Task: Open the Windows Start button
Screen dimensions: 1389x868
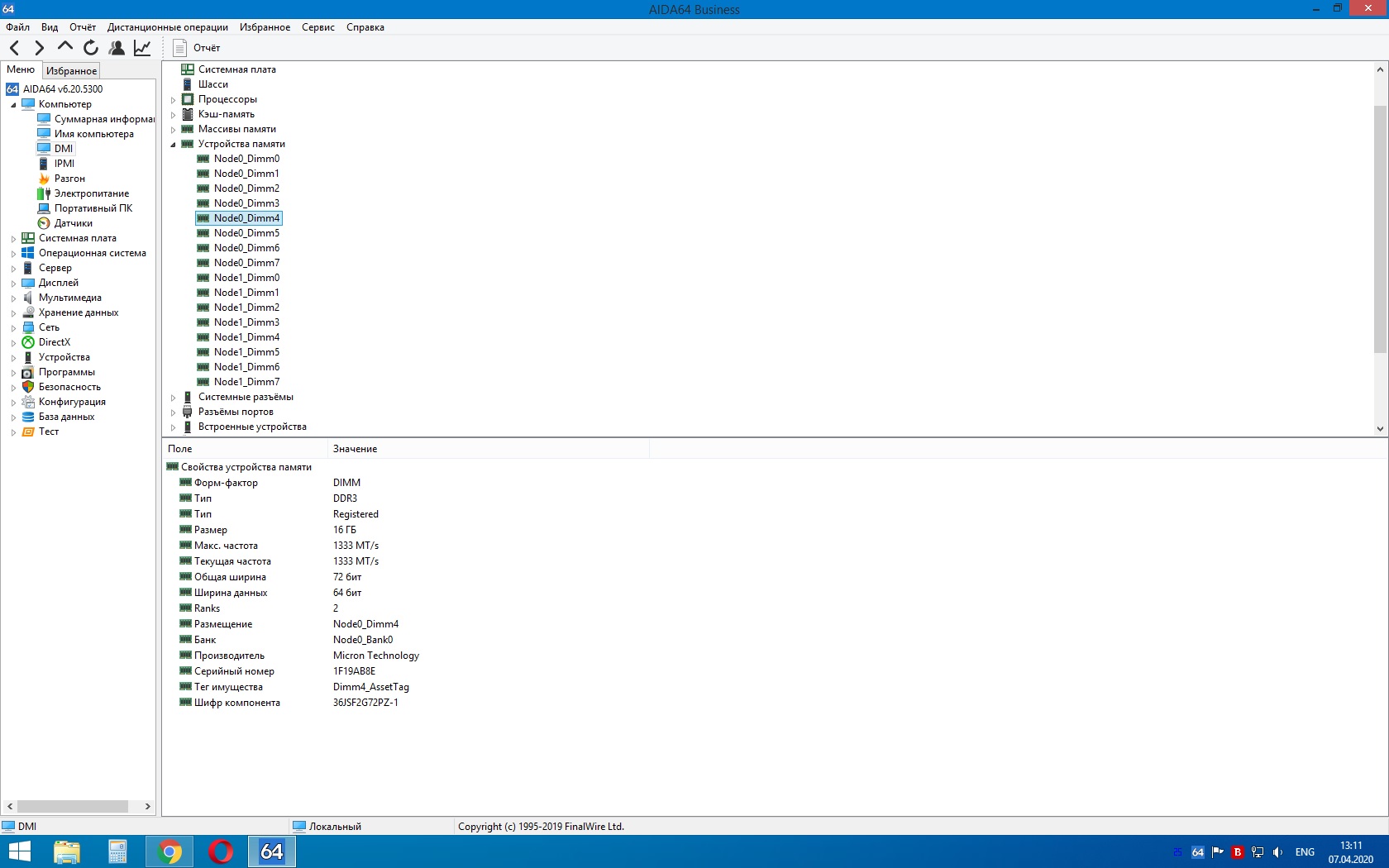Action: coord(19,851)
